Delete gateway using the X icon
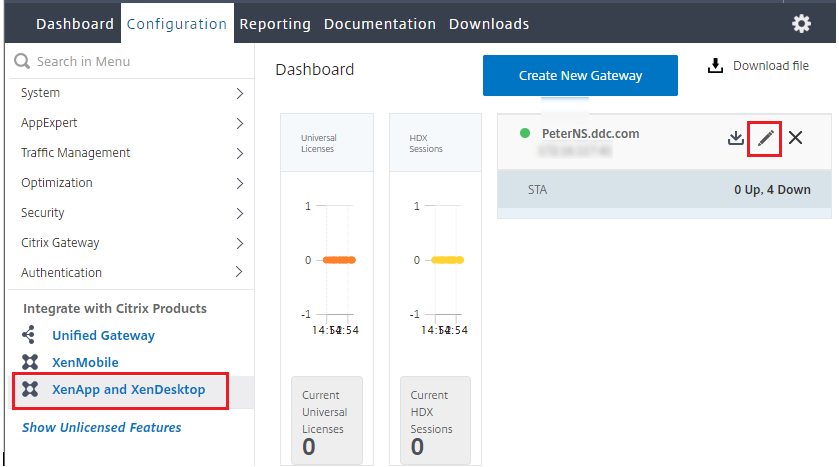 click(796, 138)
